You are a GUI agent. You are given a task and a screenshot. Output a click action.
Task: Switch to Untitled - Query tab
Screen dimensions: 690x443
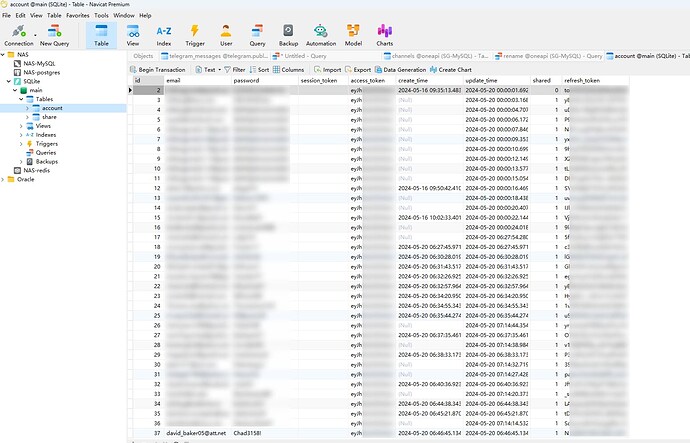pyautogui.click(x=300, y=56)
